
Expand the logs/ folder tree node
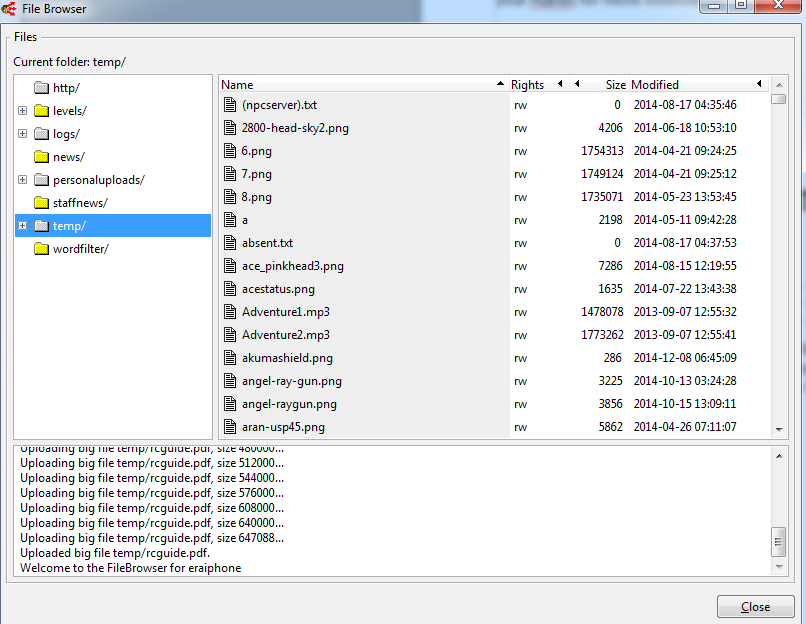tap(22, 134)
